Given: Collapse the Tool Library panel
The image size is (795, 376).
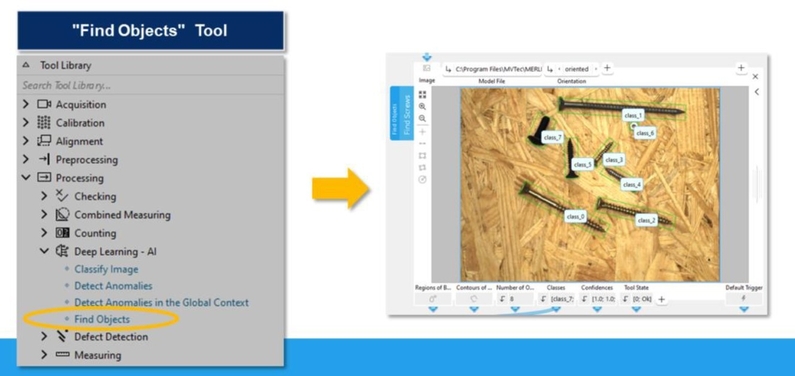Looking at the screenshot, I should tap(26, 65).
